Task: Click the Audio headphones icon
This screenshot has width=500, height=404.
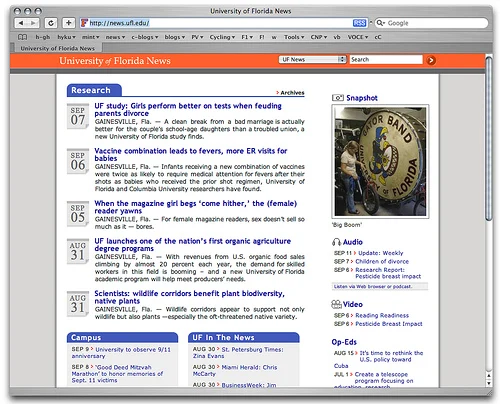Action: pos(336,242)
